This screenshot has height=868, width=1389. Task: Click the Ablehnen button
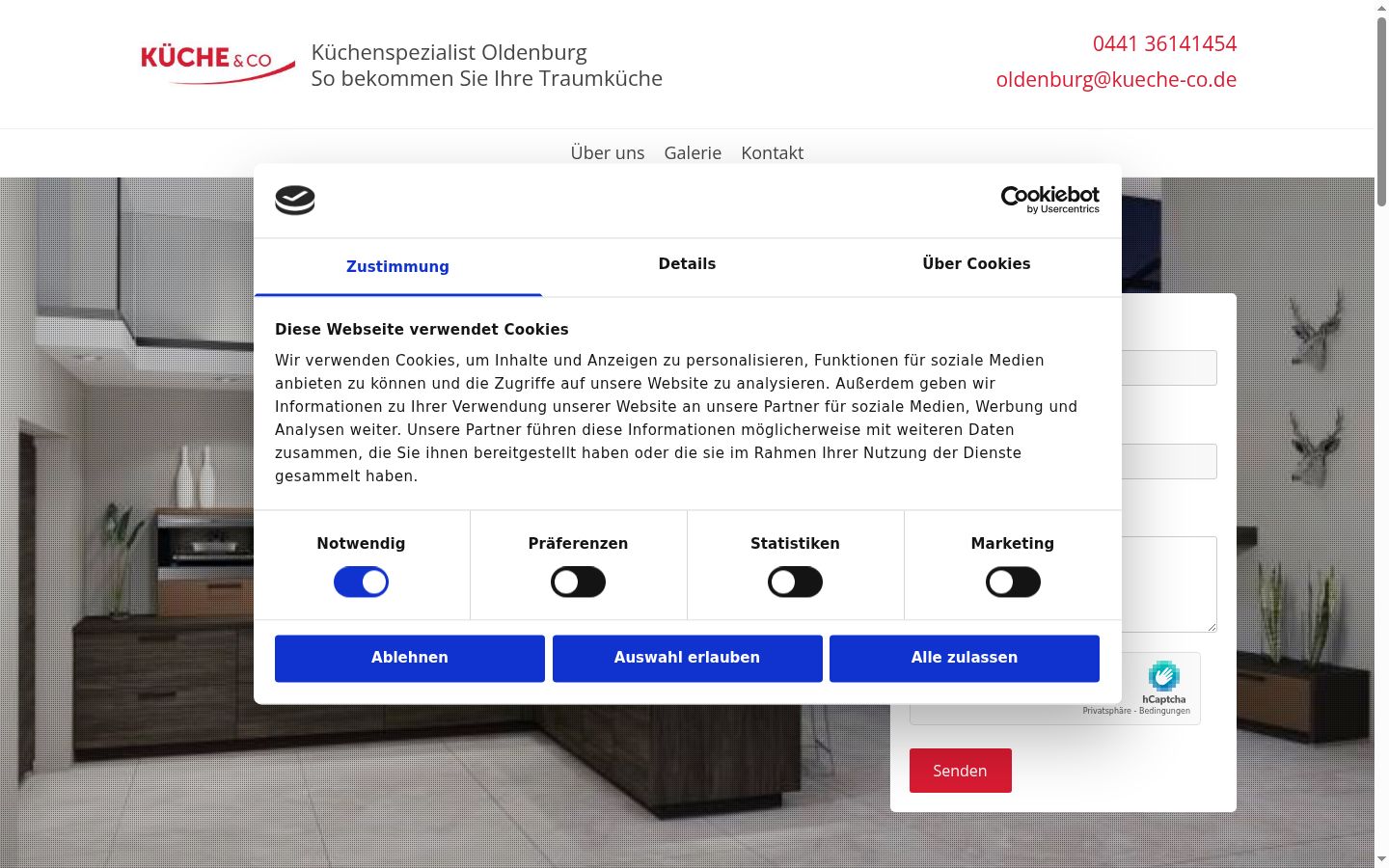click(410, 658)
